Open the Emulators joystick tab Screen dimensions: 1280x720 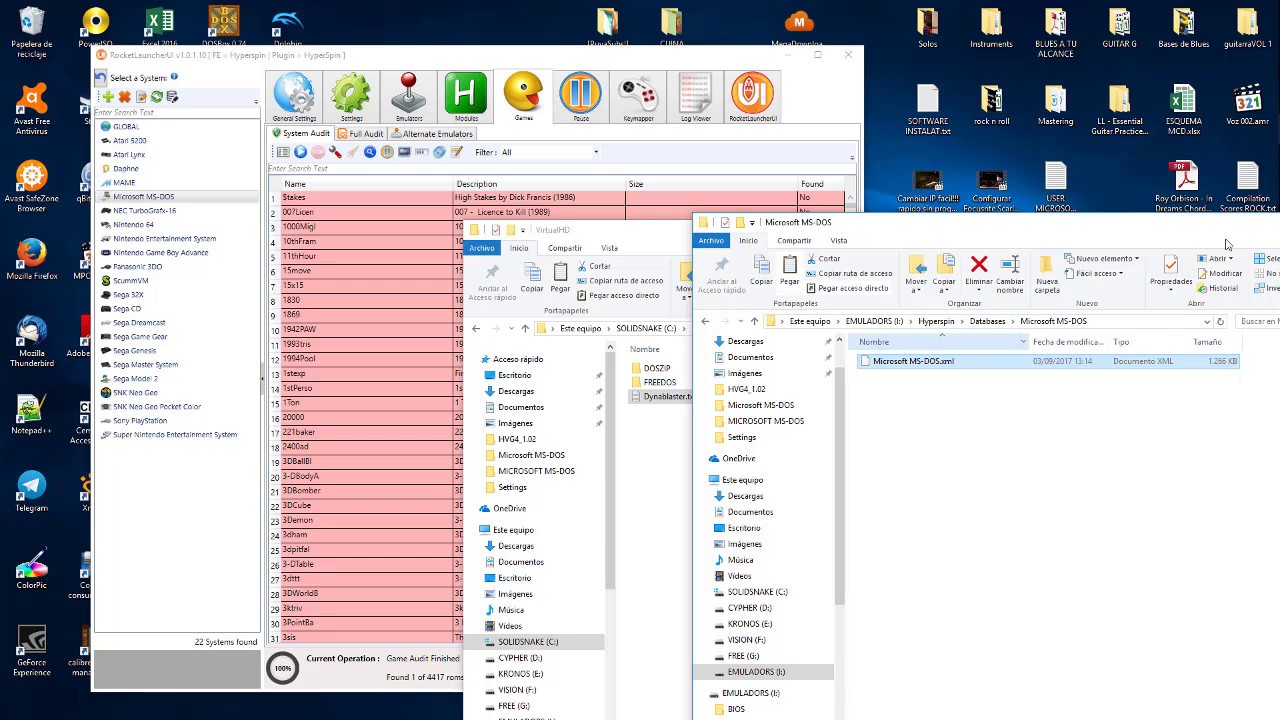click(x=408, y=97)
